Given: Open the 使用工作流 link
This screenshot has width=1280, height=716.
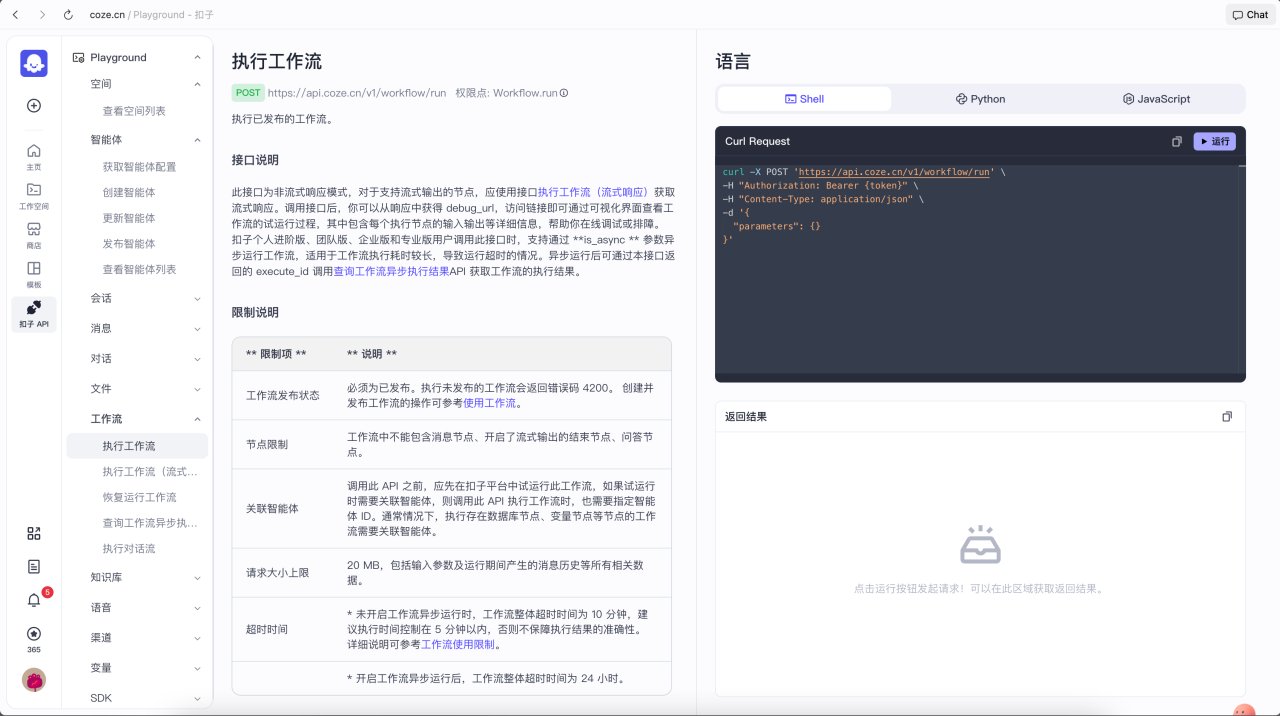Looking at the screenshot, I should point(489,403).
